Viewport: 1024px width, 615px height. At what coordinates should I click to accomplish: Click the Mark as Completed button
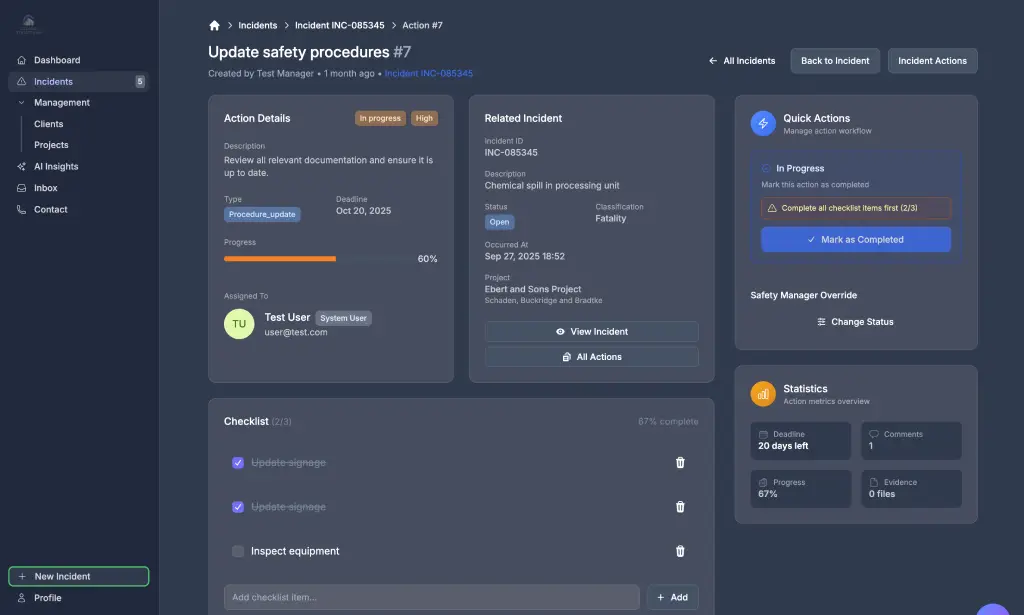855,239
